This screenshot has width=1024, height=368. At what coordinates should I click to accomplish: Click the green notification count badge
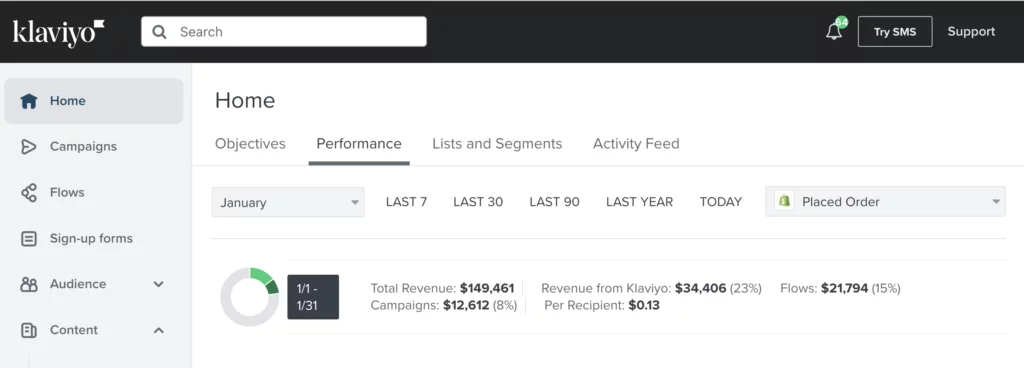[x=841, y=22]
